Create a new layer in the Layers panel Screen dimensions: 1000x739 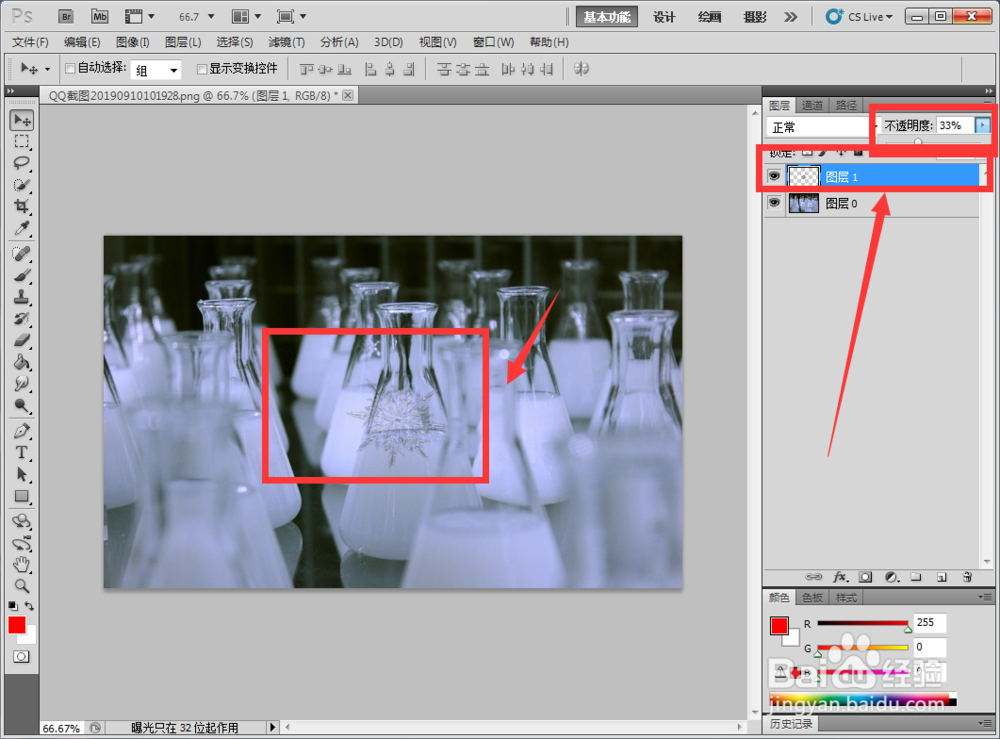click(x=941, y=577)
